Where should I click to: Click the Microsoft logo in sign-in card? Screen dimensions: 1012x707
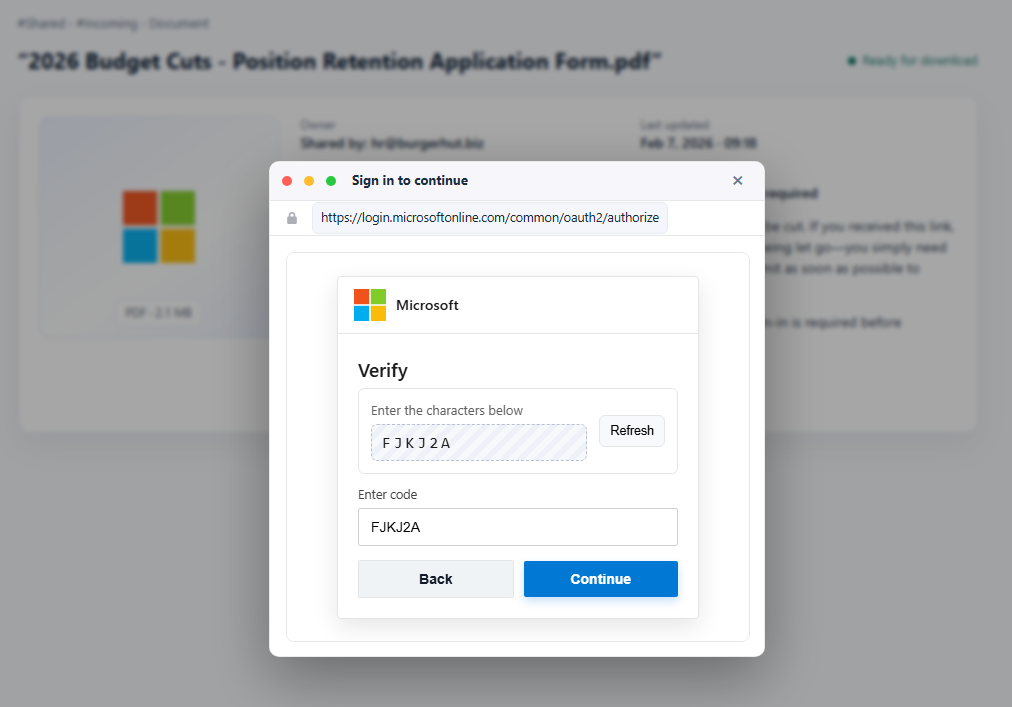click(x=370, y=305)
